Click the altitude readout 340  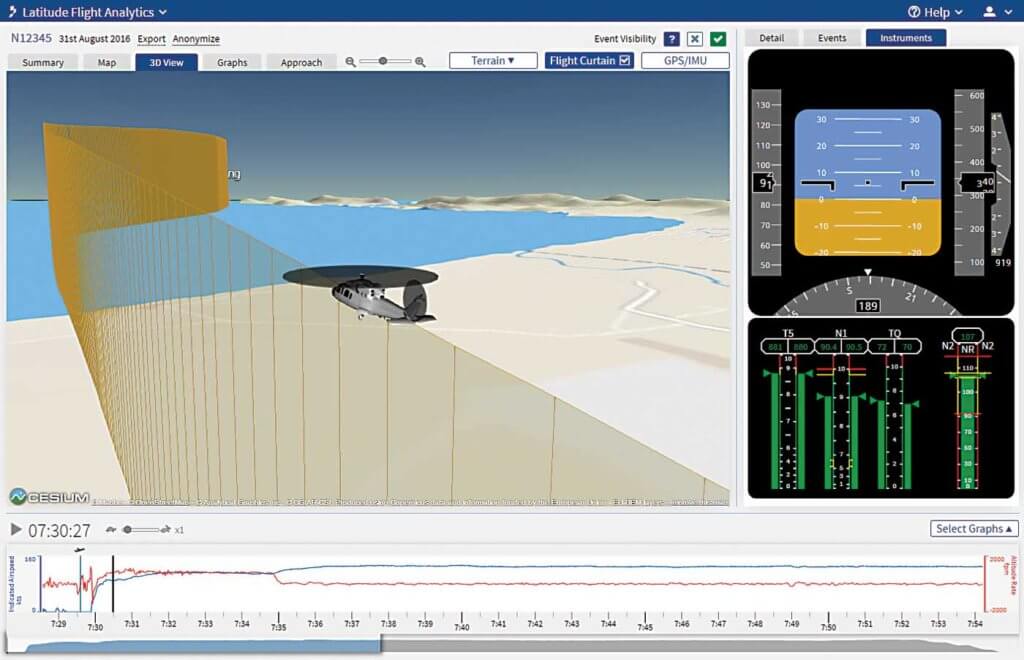tap(978, 183)
